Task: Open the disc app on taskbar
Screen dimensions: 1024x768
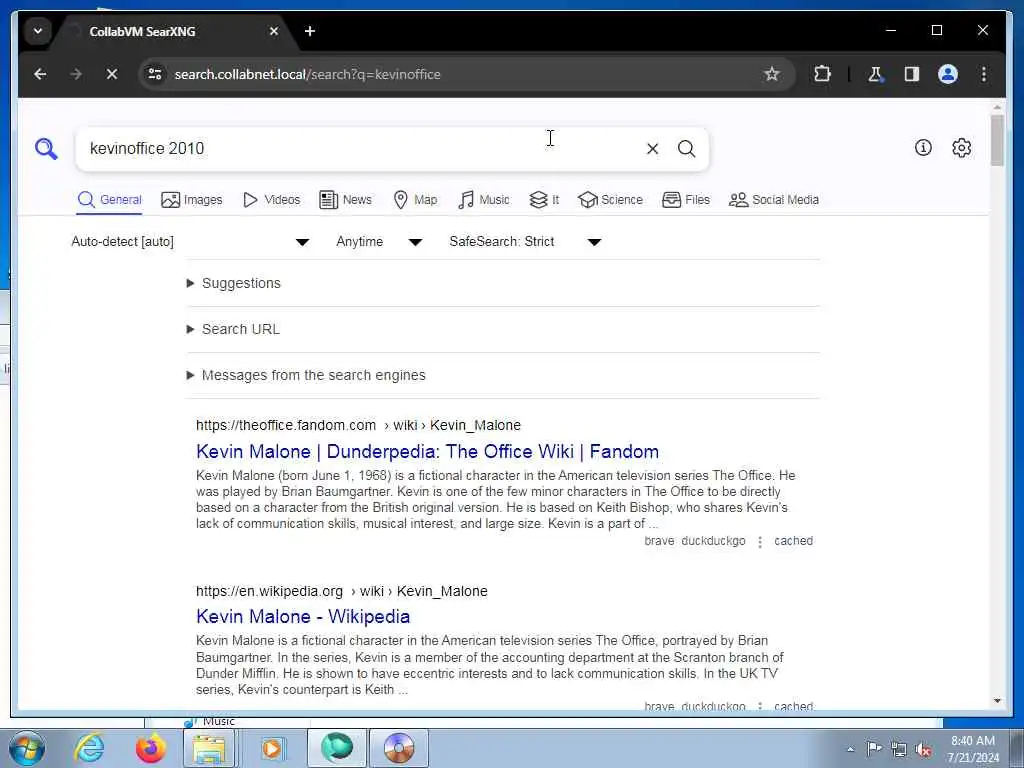Action: click(x=399, y=748)
